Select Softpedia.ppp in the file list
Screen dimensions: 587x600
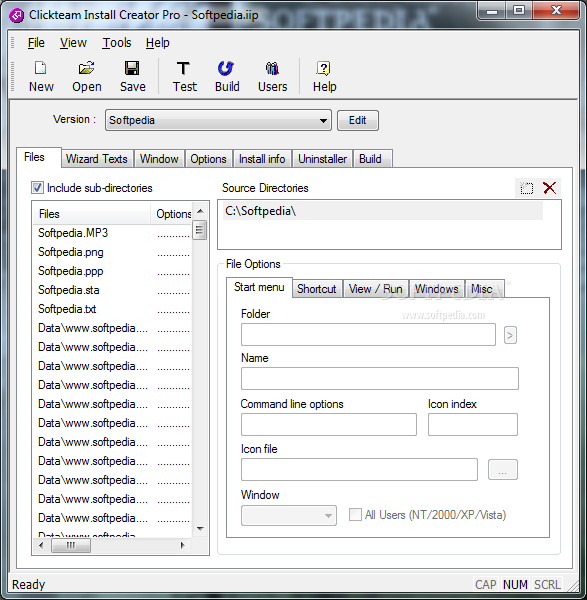point(71,271)
